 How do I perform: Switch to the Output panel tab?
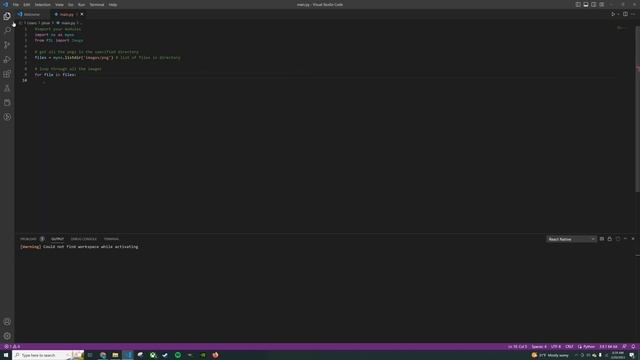coord(58,239)
